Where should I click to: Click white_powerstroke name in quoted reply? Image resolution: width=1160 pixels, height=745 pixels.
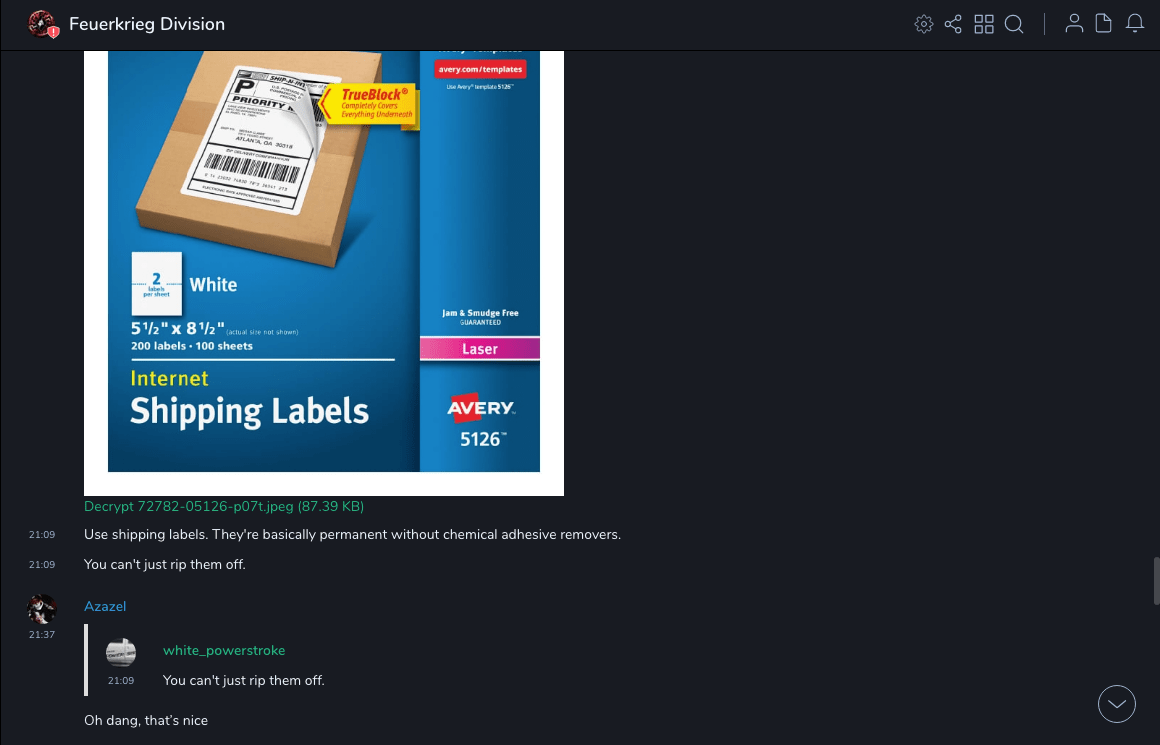(x=224, y=650)
